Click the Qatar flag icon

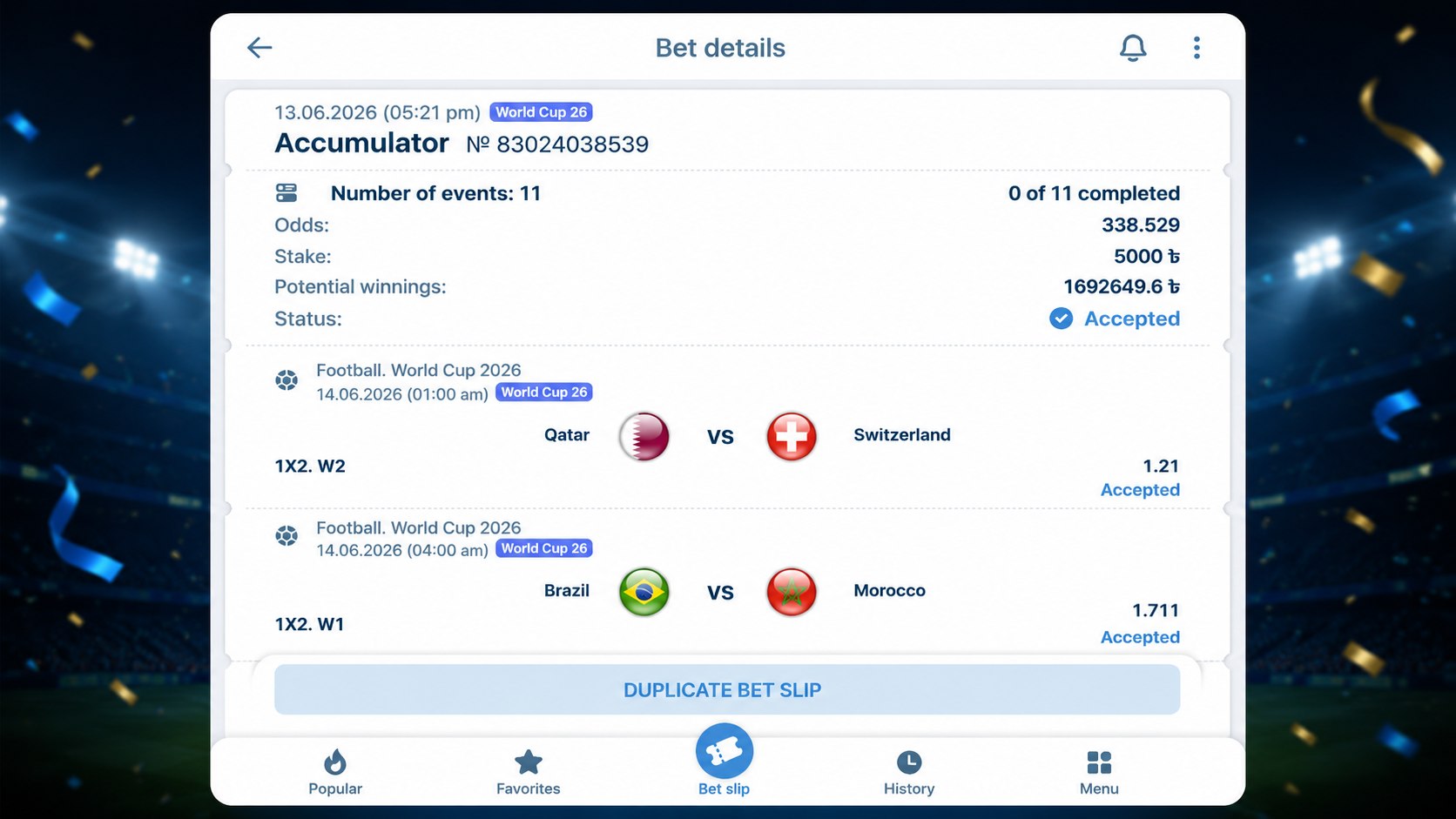tap(644, 436)
